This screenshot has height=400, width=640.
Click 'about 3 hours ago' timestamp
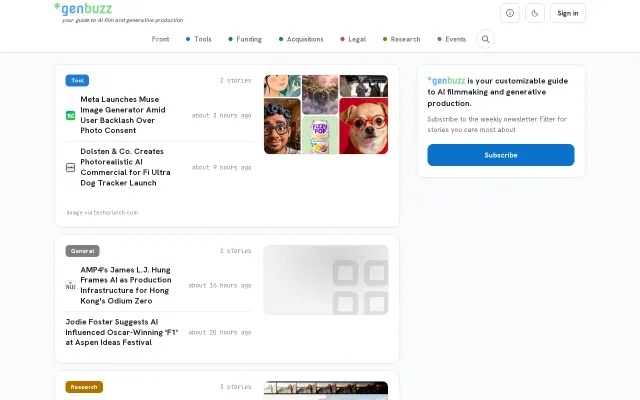click(x=222, y=116)
